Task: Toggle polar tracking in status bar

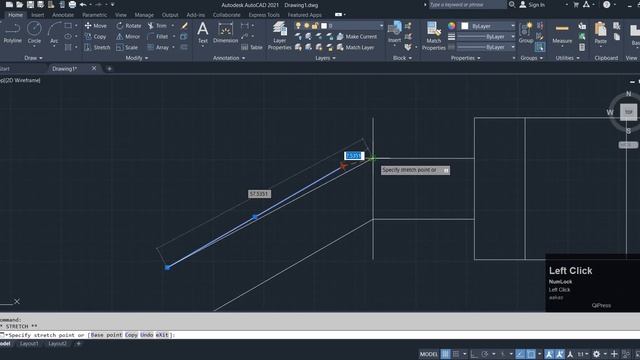Action: pyautogui.click(x=485, y=354)
